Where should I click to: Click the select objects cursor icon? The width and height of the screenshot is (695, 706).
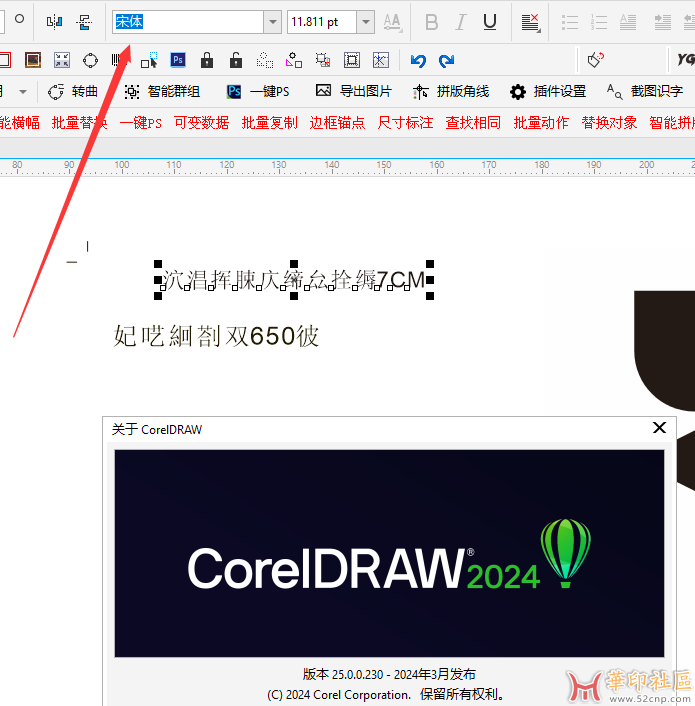click(149, 60)
